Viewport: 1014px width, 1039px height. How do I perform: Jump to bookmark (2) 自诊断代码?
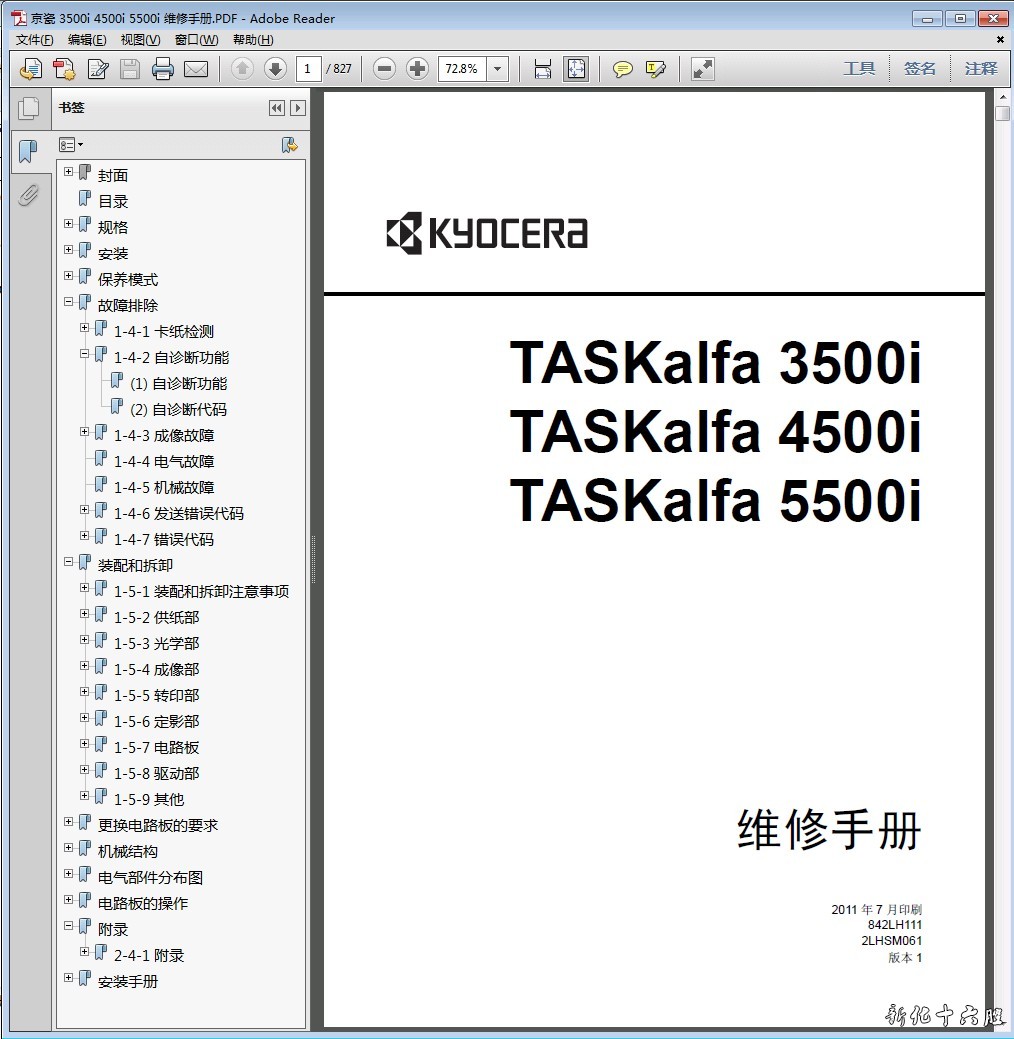click(178, 409)
